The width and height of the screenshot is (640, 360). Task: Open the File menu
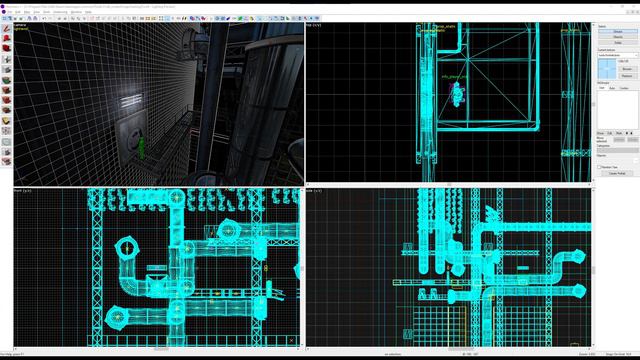(9, 12)
